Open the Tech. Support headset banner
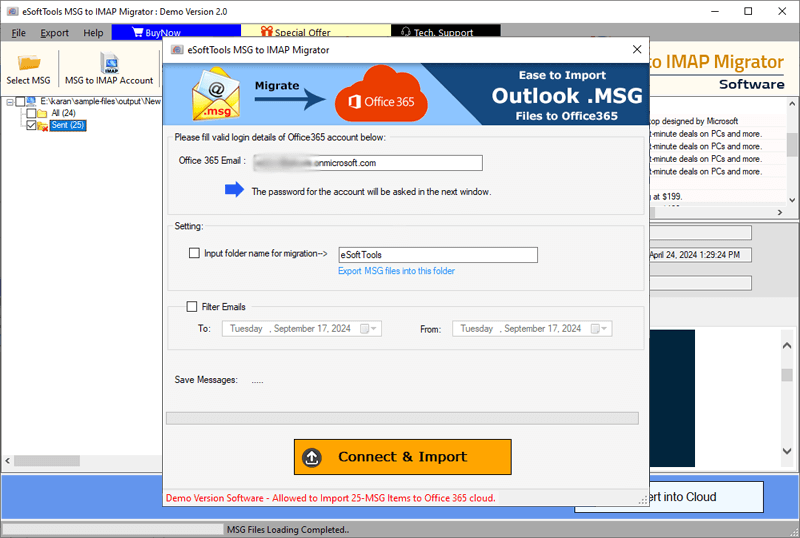 445,32
